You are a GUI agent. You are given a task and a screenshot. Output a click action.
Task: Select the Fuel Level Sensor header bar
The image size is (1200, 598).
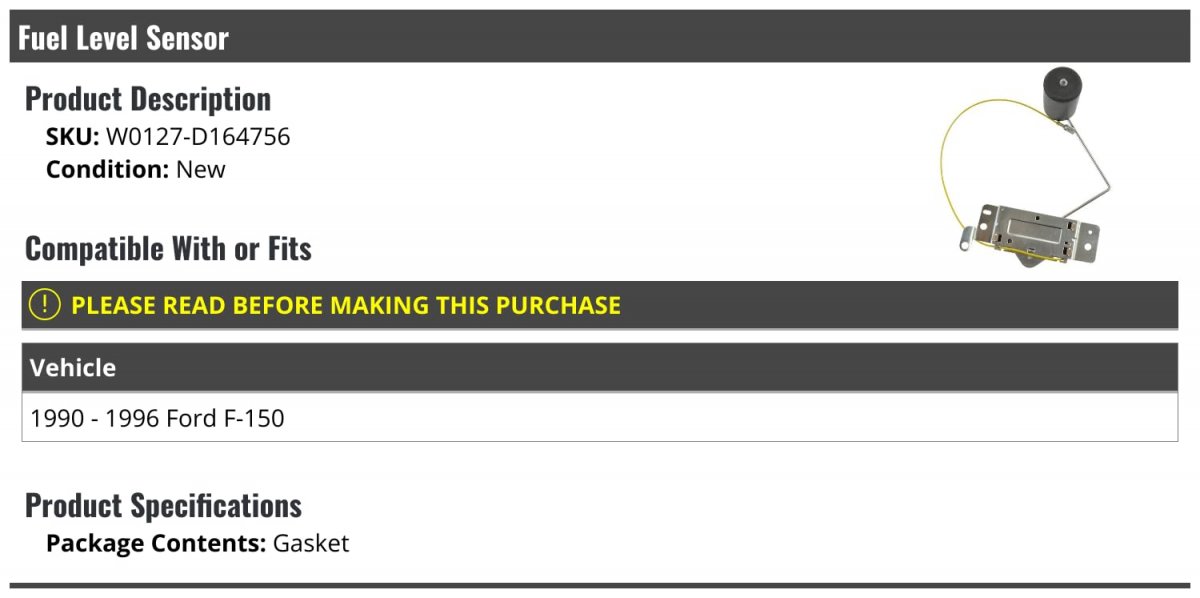[600, 37]
